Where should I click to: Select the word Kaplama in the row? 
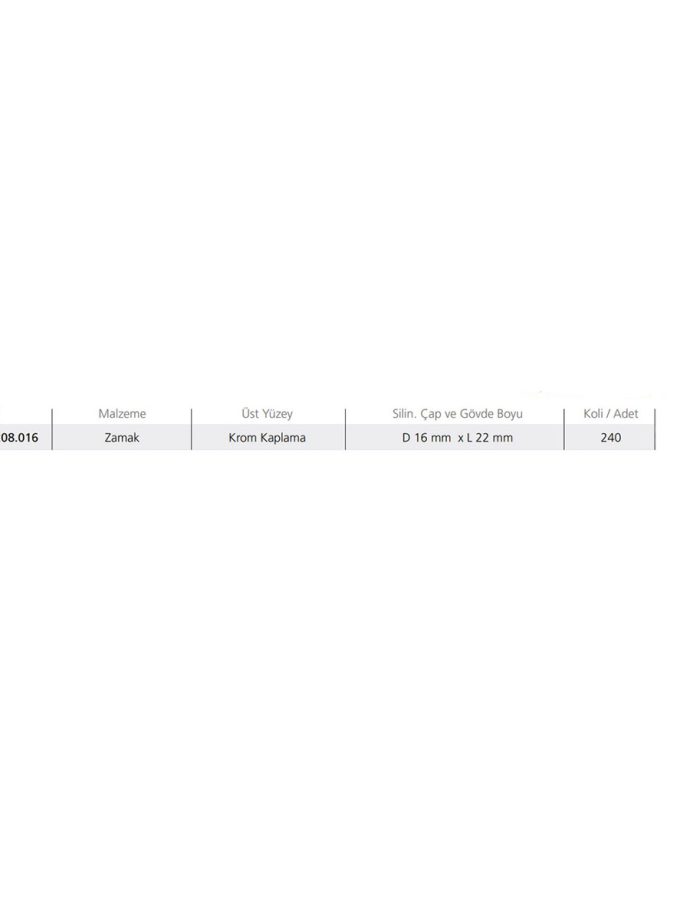click(282, 438)
